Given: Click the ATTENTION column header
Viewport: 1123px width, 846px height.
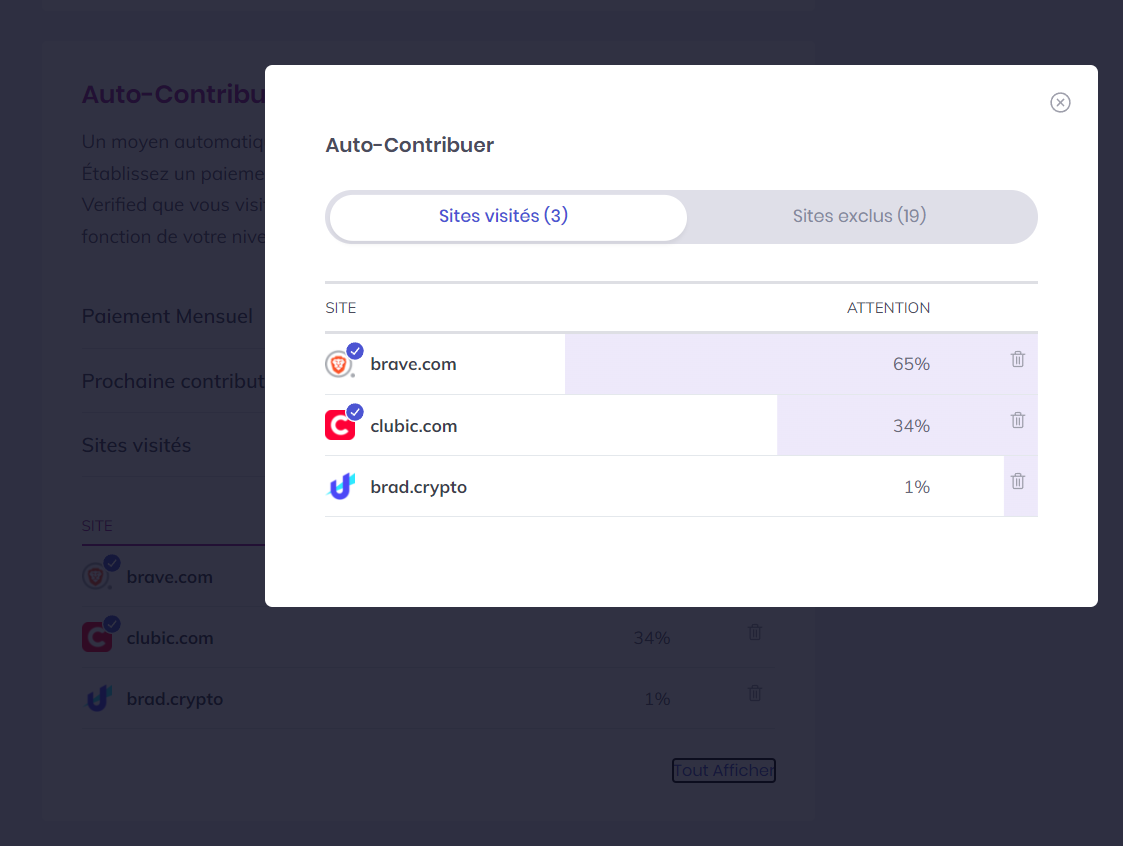Looking at the screenshot, I should point(888,308).
